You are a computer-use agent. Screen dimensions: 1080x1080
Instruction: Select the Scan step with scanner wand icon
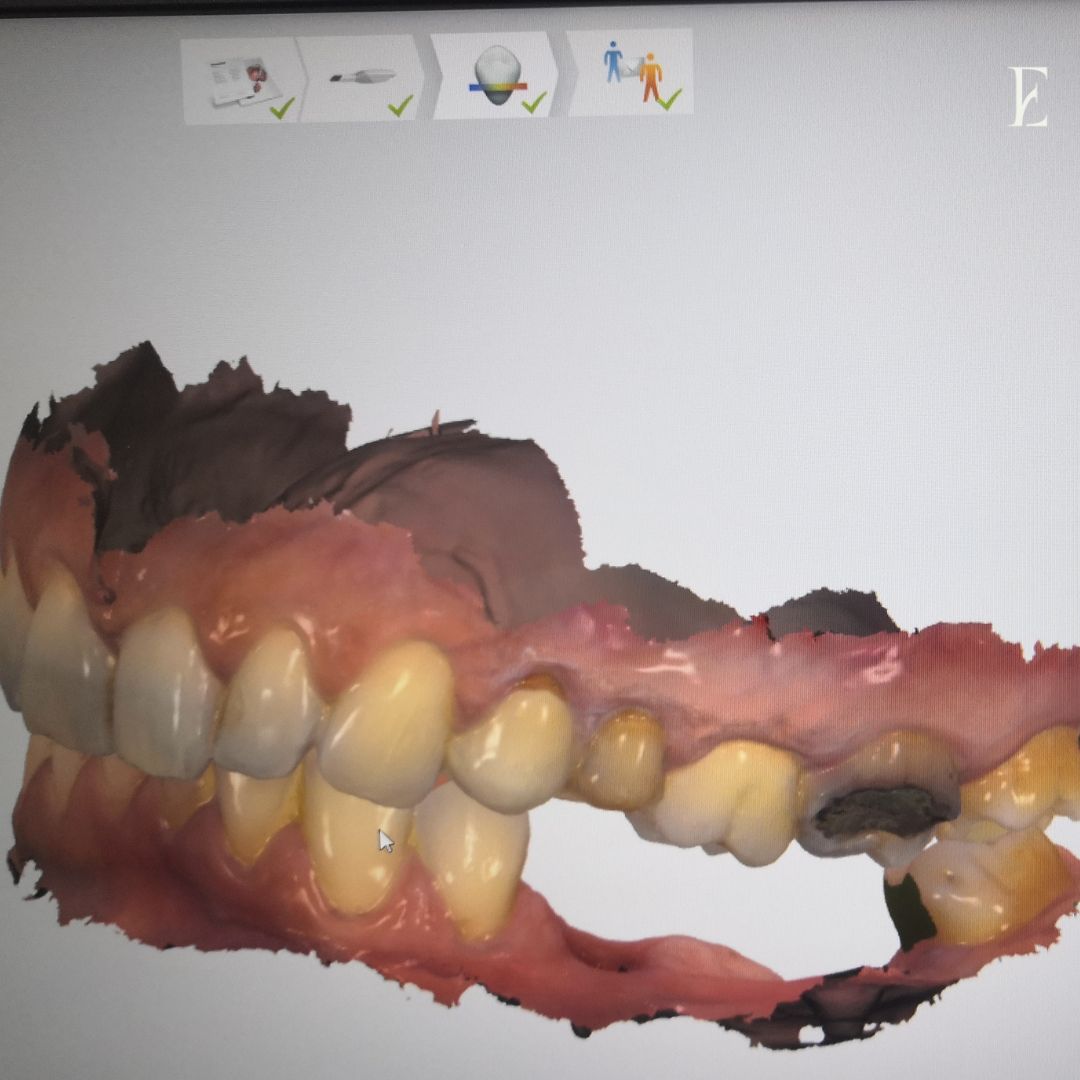362,78
